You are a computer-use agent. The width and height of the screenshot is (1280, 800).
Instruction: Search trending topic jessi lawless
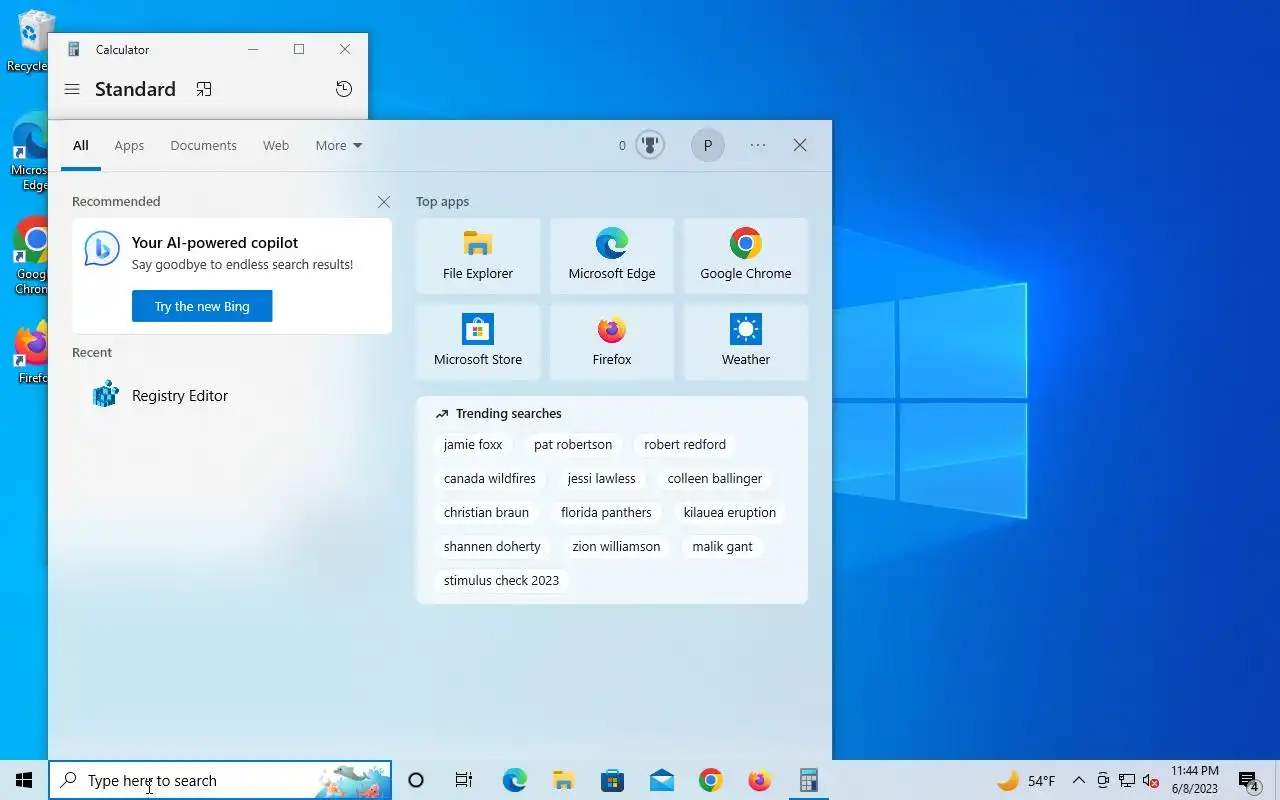[601, 478]
